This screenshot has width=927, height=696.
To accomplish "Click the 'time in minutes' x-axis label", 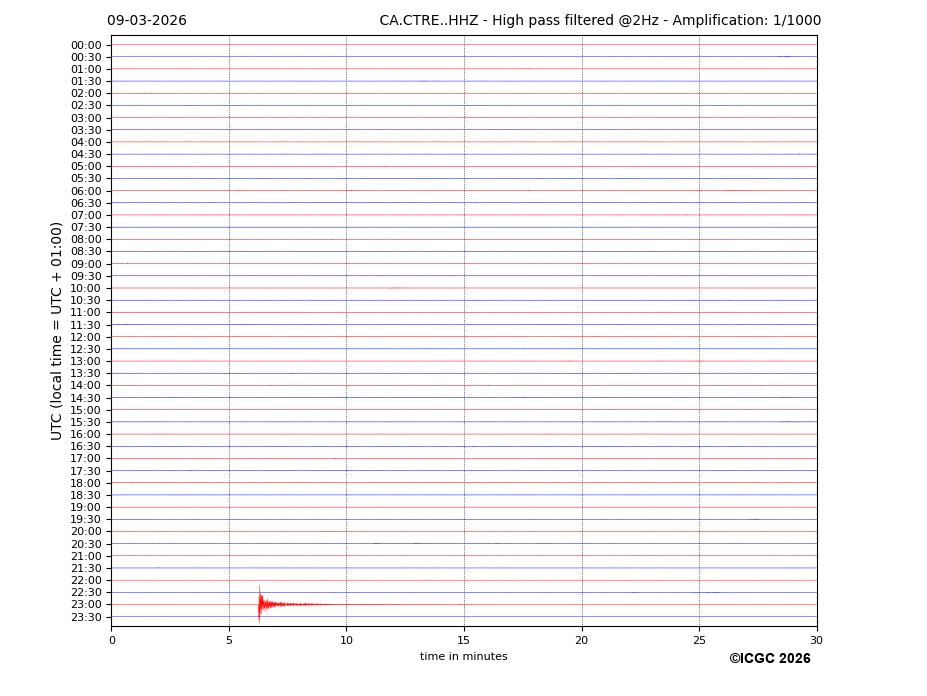I will point(463,657).
